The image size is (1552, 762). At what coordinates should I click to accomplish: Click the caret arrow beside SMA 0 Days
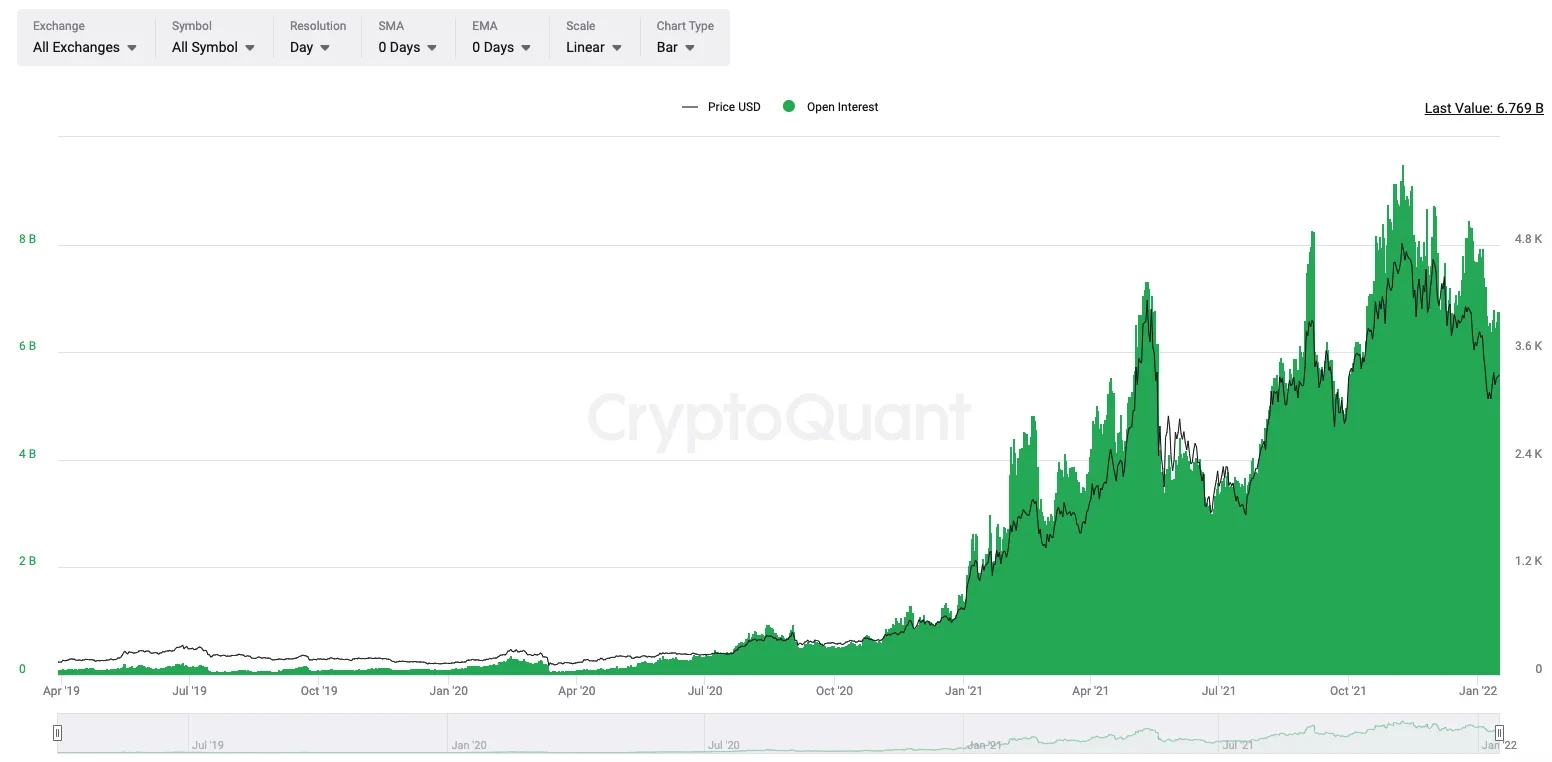[x=432, y=48]
